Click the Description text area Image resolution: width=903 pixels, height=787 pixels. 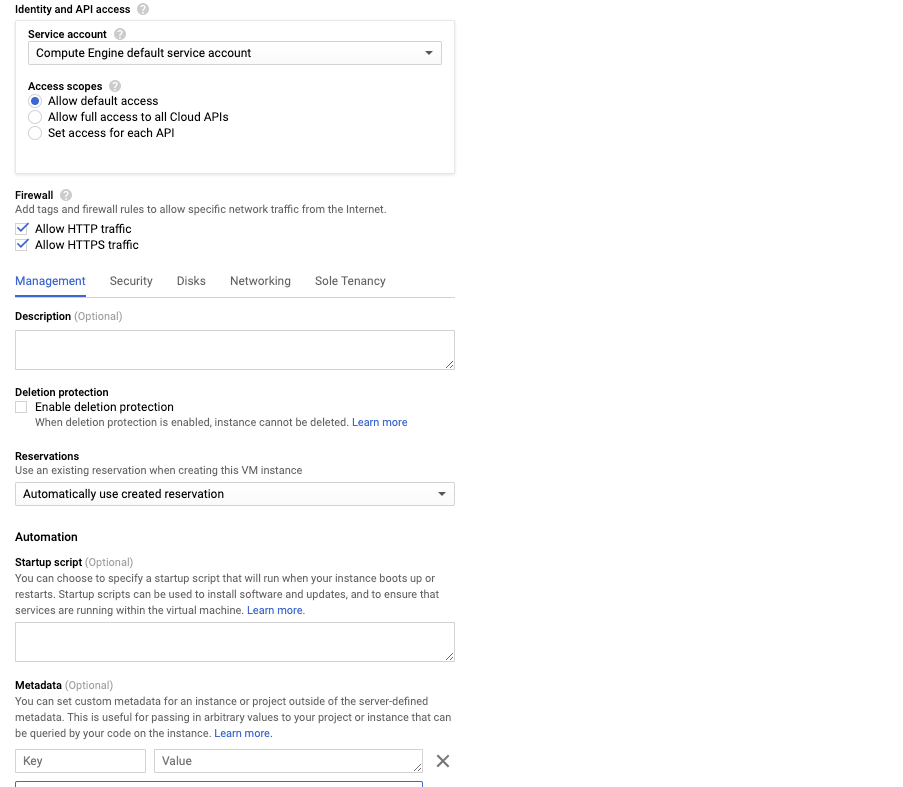point(234,349)
